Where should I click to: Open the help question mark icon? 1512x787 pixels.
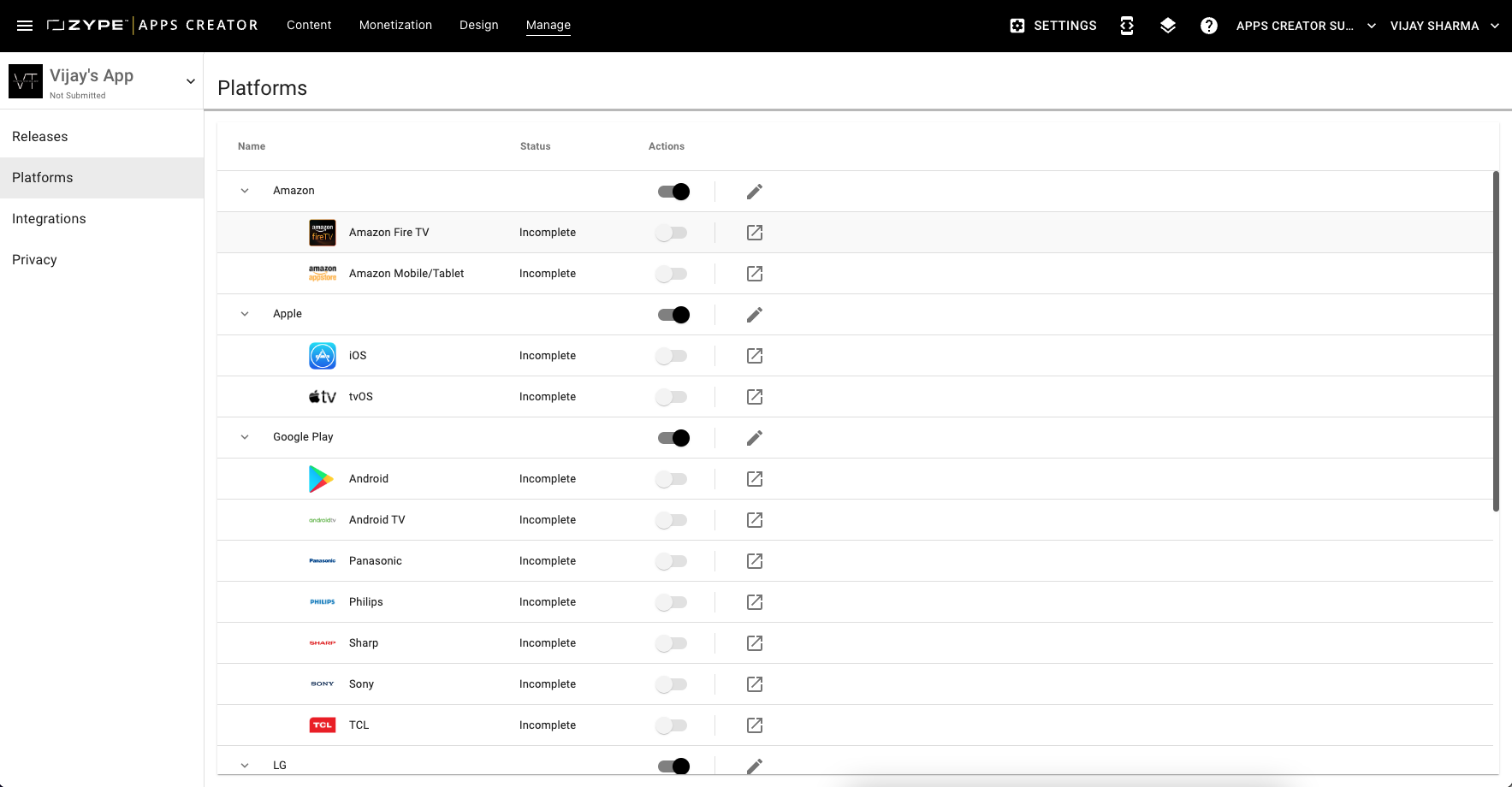coord(1209,26)
